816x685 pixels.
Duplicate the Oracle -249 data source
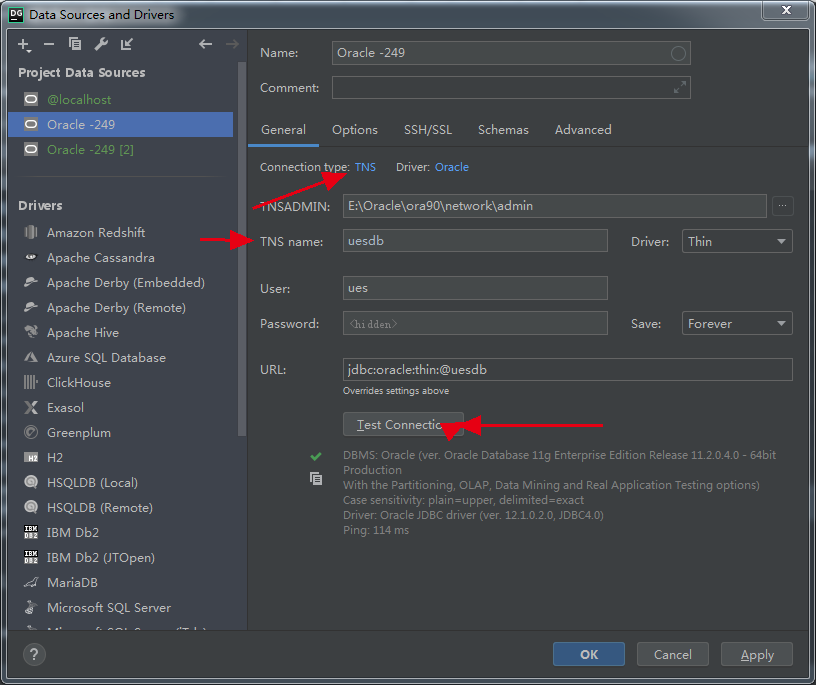(74, 44)
